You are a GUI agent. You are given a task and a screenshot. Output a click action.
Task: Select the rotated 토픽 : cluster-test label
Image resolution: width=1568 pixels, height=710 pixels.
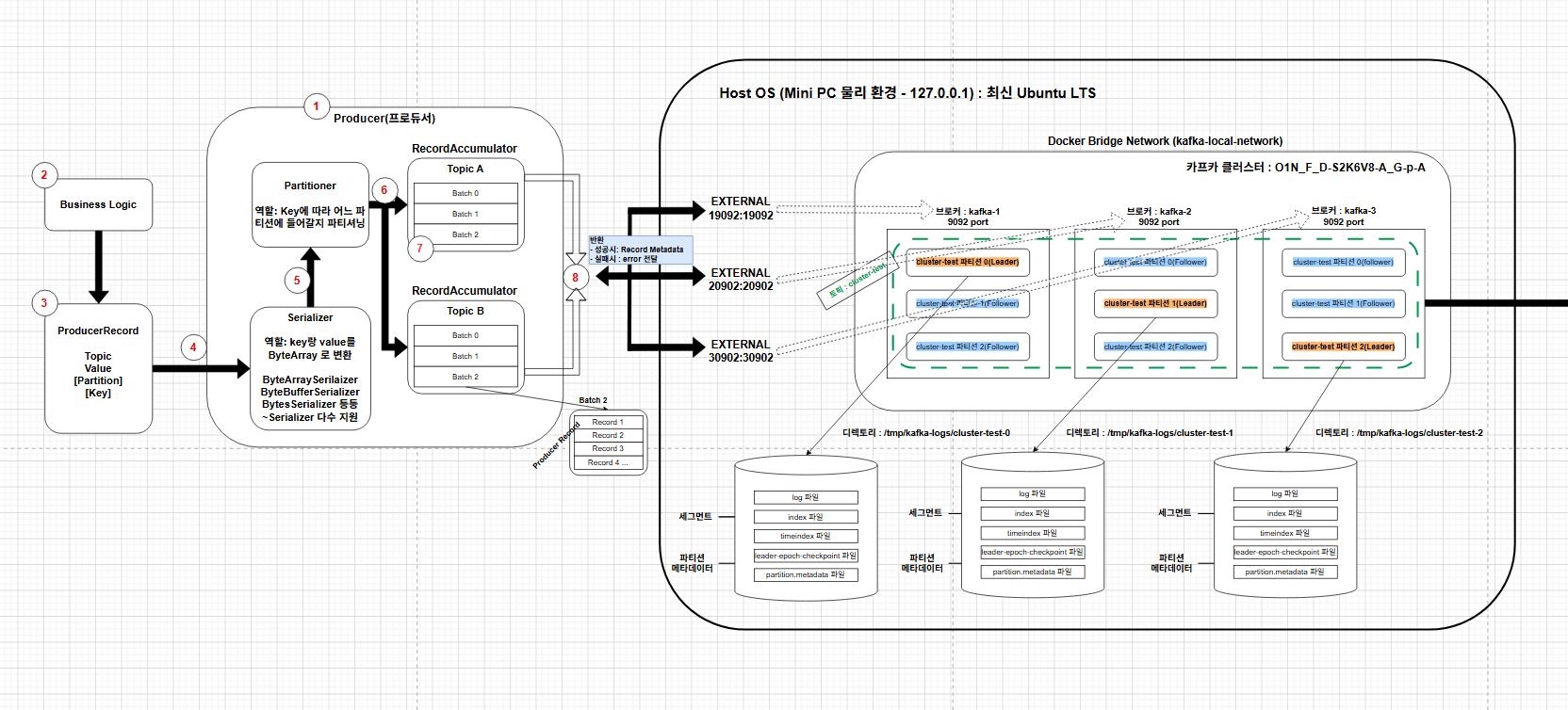857,280
